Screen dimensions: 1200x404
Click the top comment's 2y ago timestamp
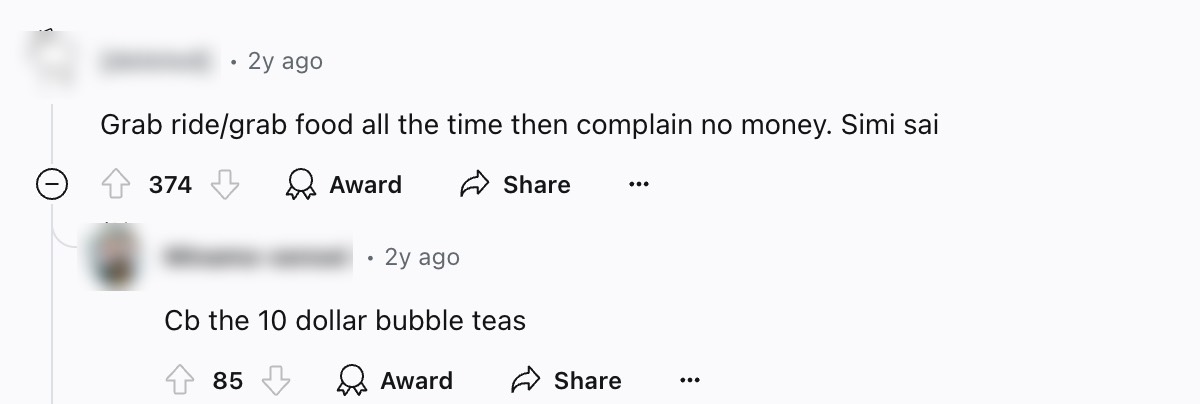coord(285,62)
